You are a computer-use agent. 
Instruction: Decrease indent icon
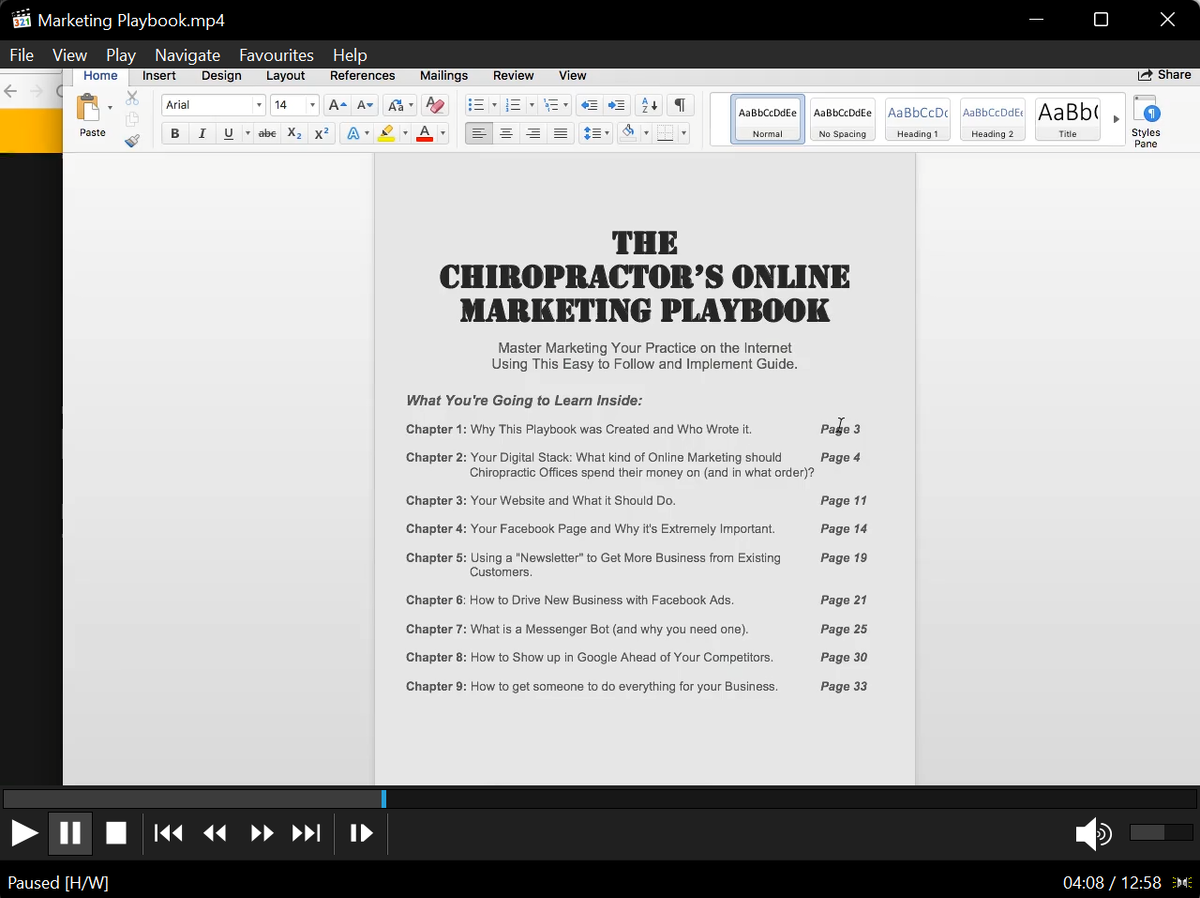point(590,105)
